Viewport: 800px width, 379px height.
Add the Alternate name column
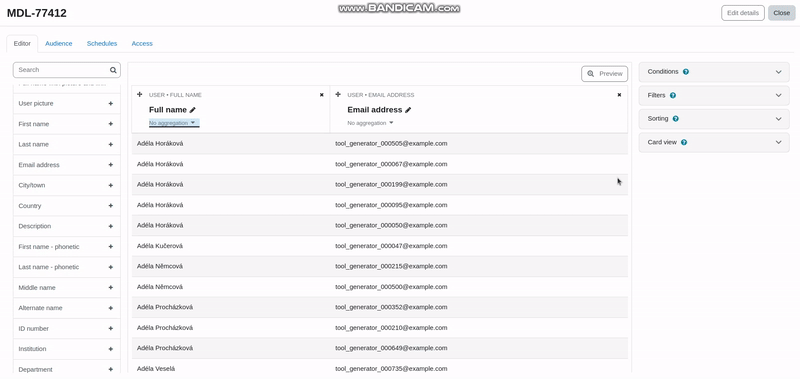(110, 308)
